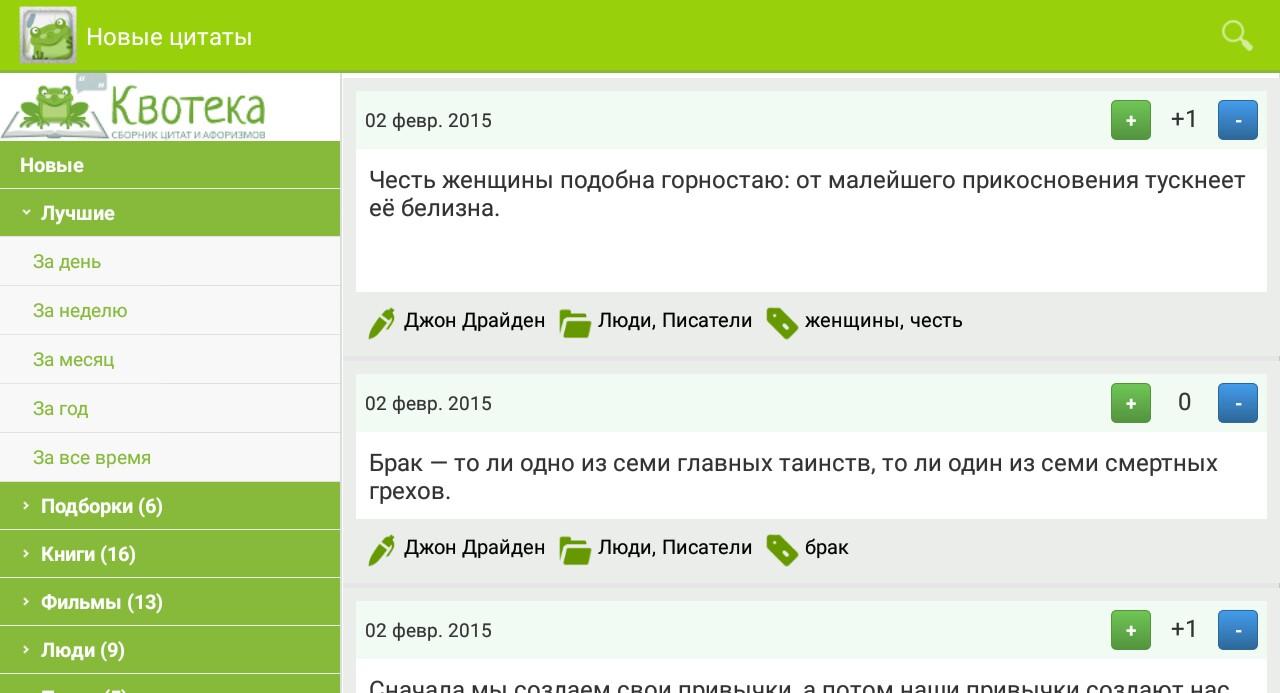Upvote the third quote card
The image size is (1280, 693).
1131,630
